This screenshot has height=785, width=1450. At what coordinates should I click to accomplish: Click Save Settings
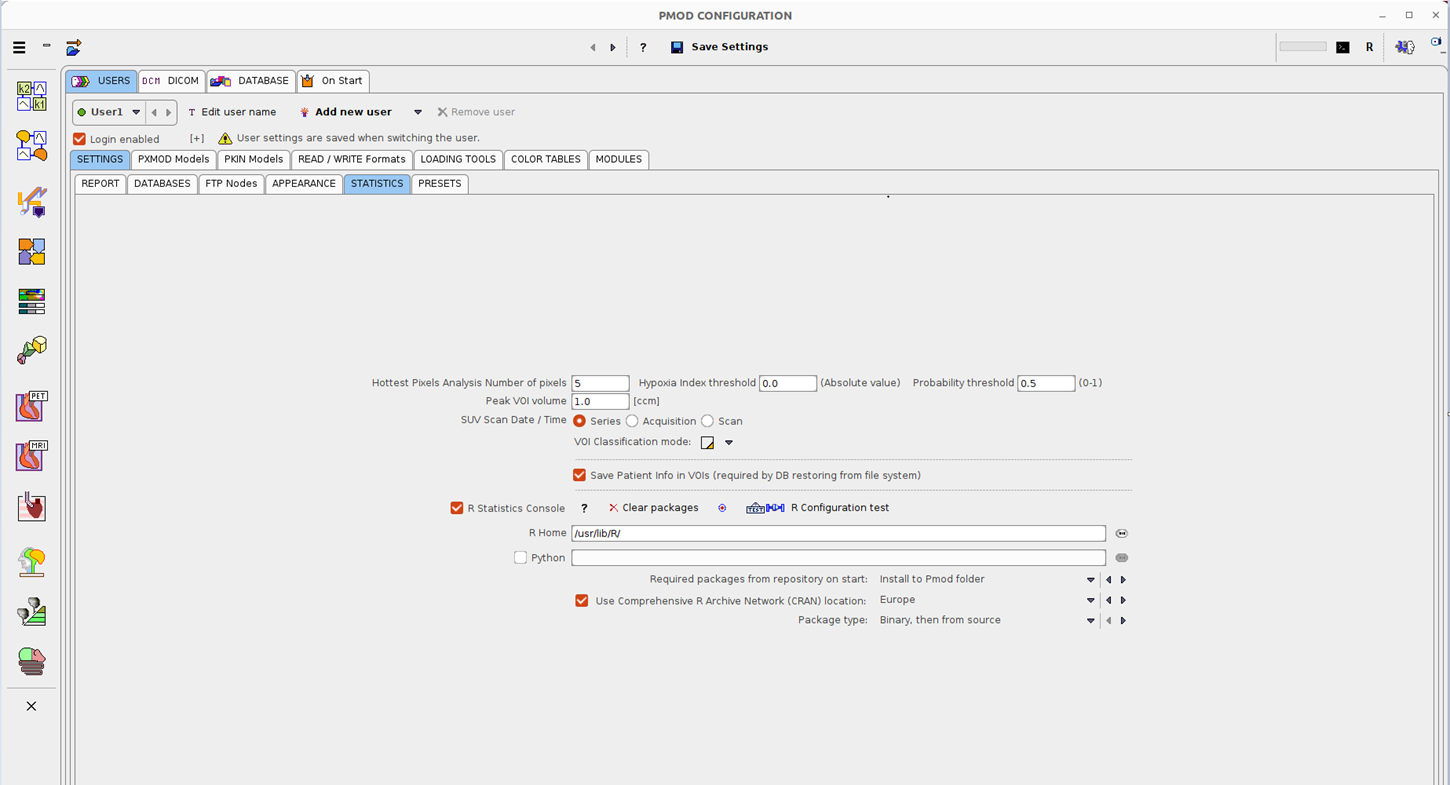point(719,47)
